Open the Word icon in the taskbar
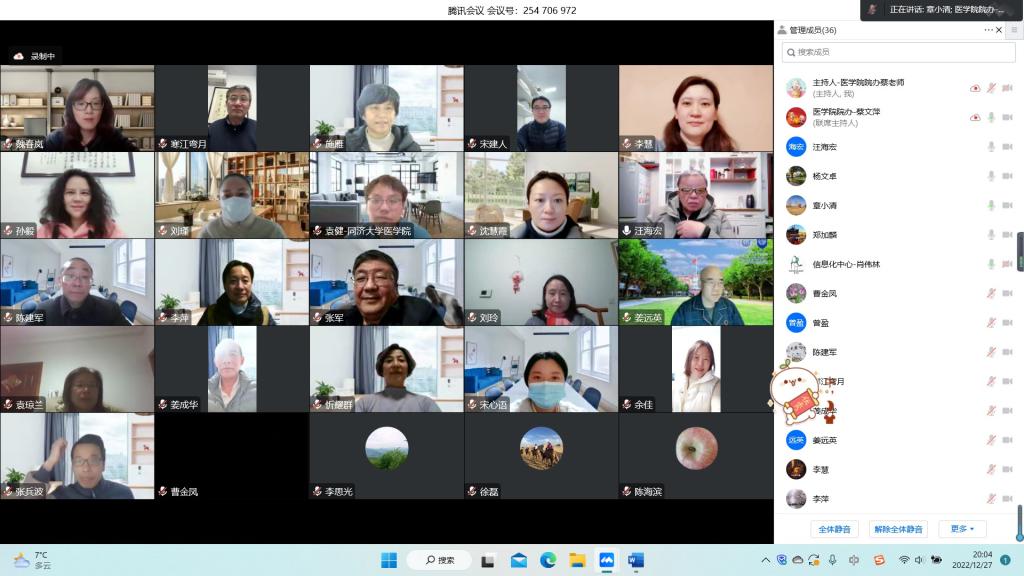1024x576 pixels. [x=636, y=560]
